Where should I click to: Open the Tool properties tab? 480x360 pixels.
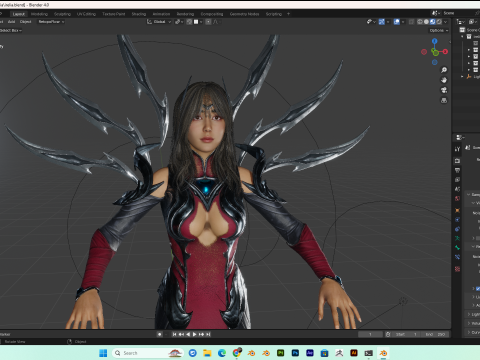point(457,149)
